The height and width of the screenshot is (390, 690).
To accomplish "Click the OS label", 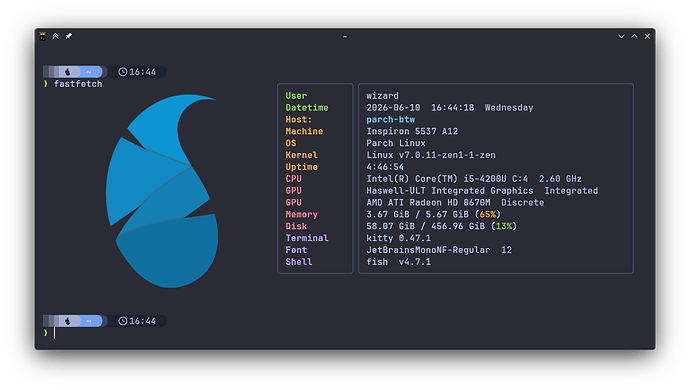I will click(x=291, y=143).
